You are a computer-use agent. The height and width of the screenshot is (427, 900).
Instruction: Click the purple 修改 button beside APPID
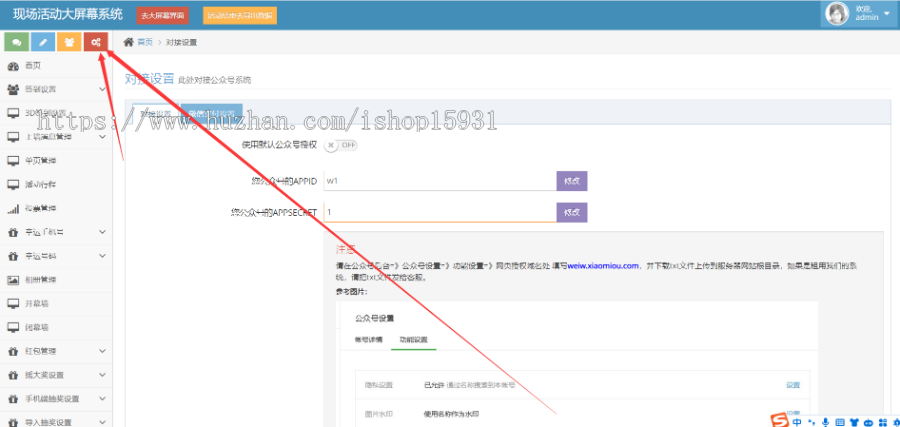[x=571, y=181]
